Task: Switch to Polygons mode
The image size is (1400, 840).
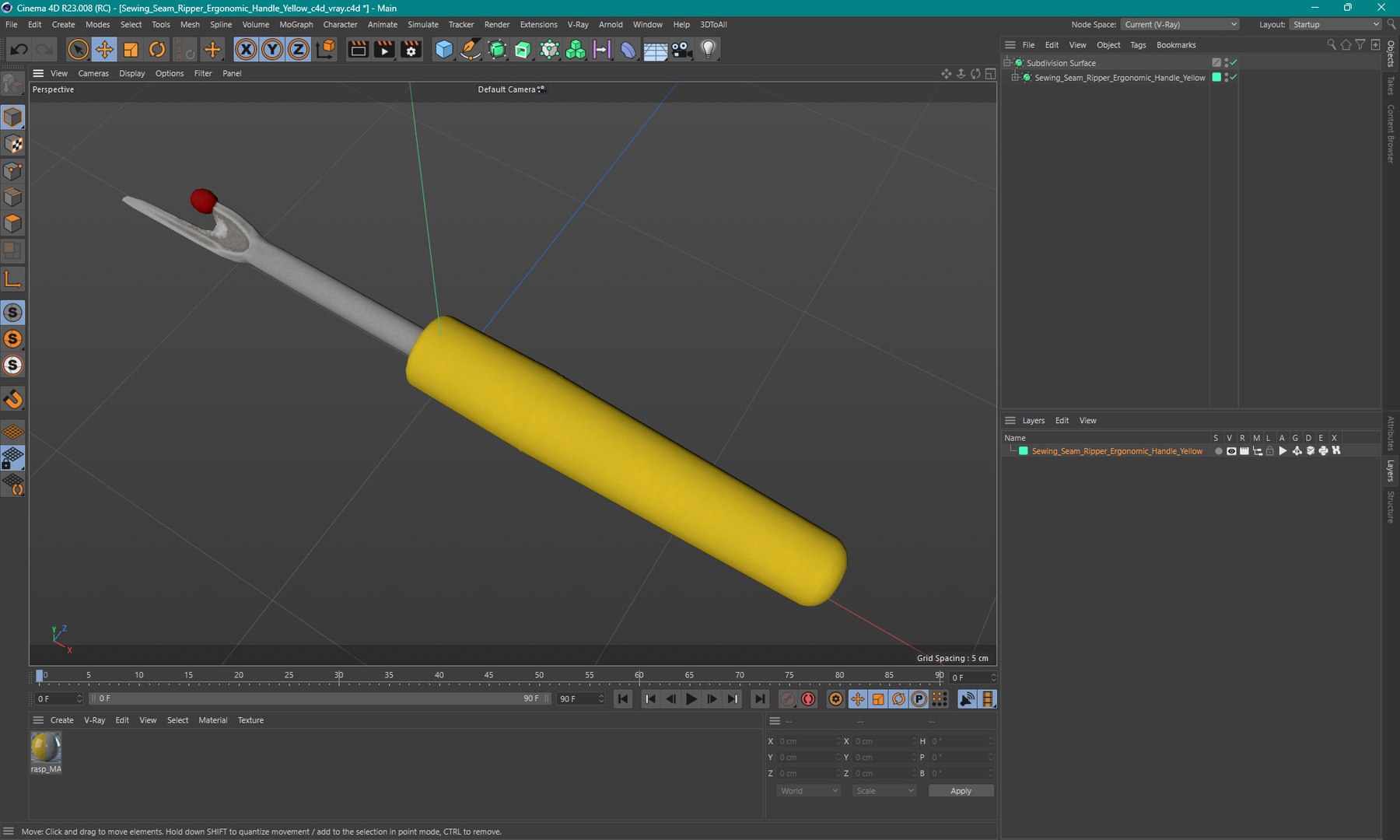Action: 13,224
